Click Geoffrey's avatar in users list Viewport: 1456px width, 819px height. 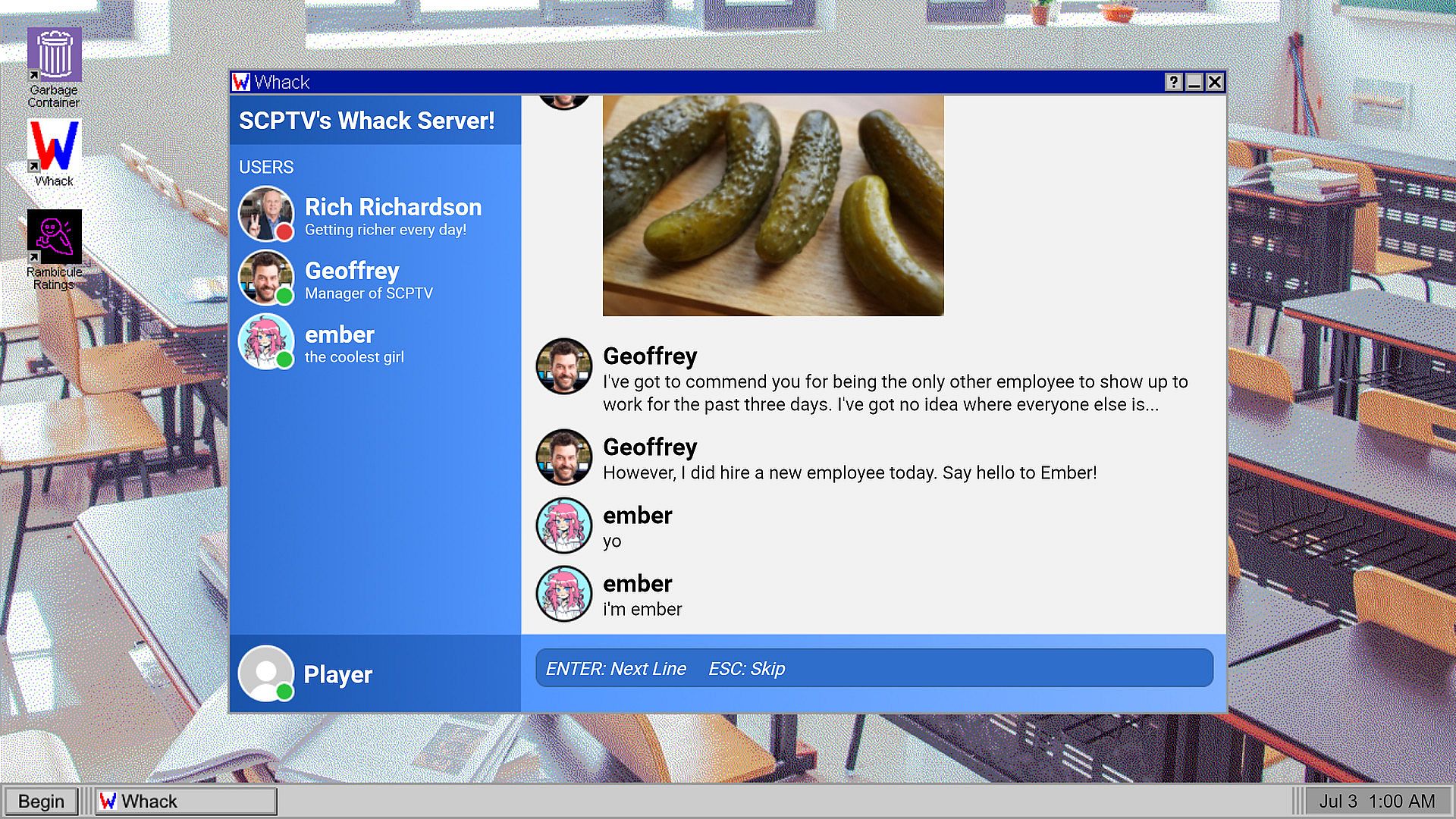tap(265, 278)
